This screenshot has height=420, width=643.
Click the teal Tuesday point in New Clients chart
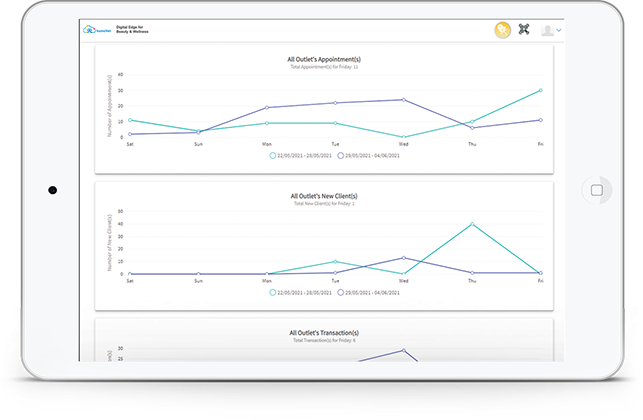pos(335,261)
